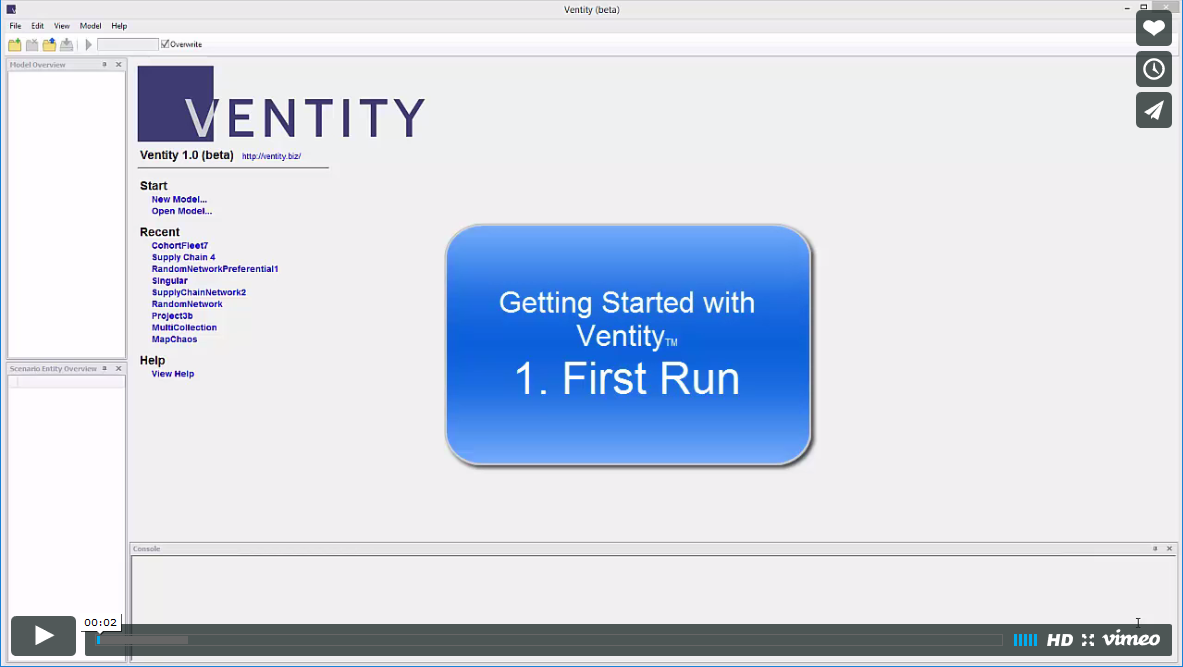This screenshot has height=667, width=1183.
Task: Close the Model Overview panel
Action: [118, 65]
